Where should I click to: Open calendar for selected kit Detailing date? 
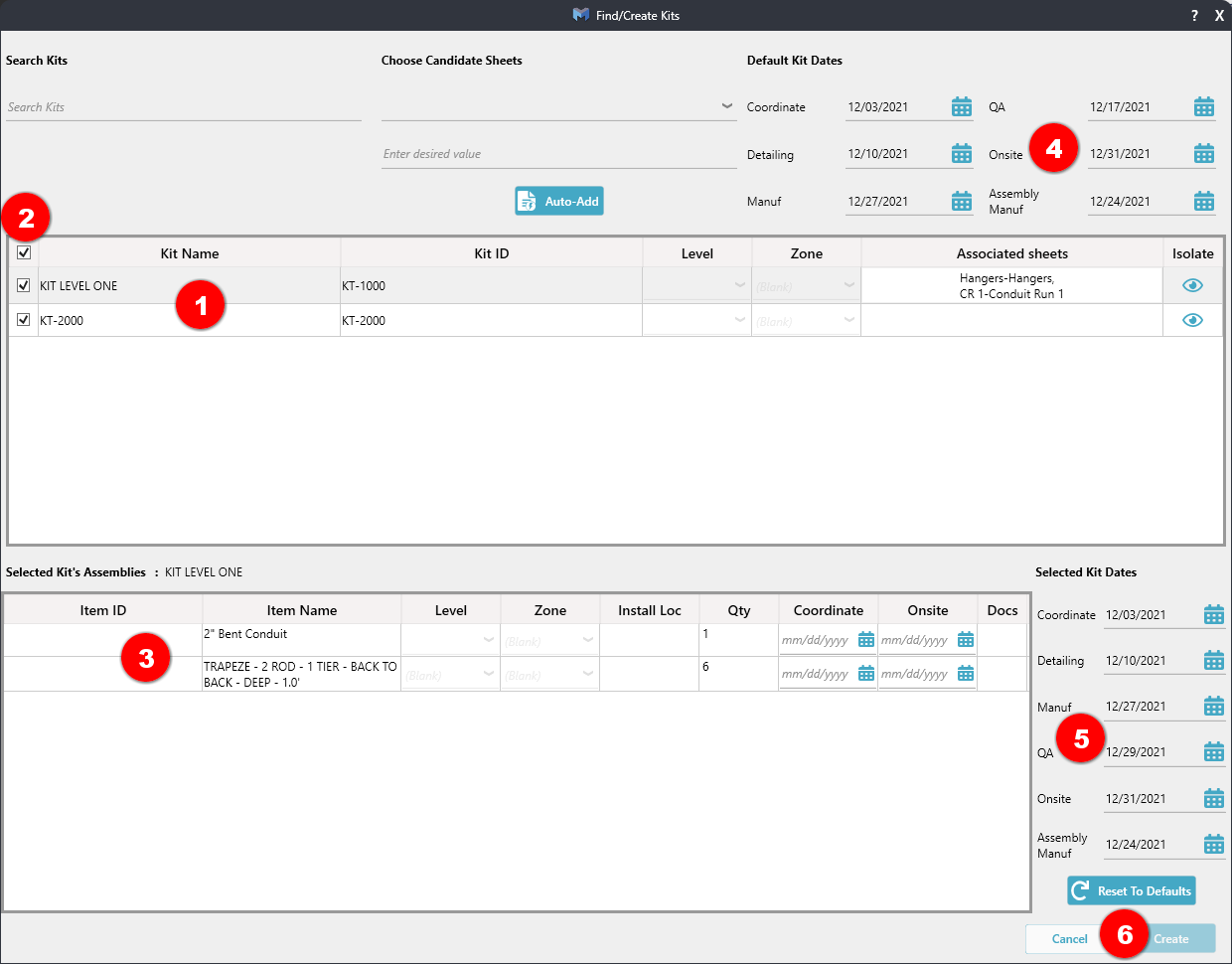click(x=1213, y=661)
